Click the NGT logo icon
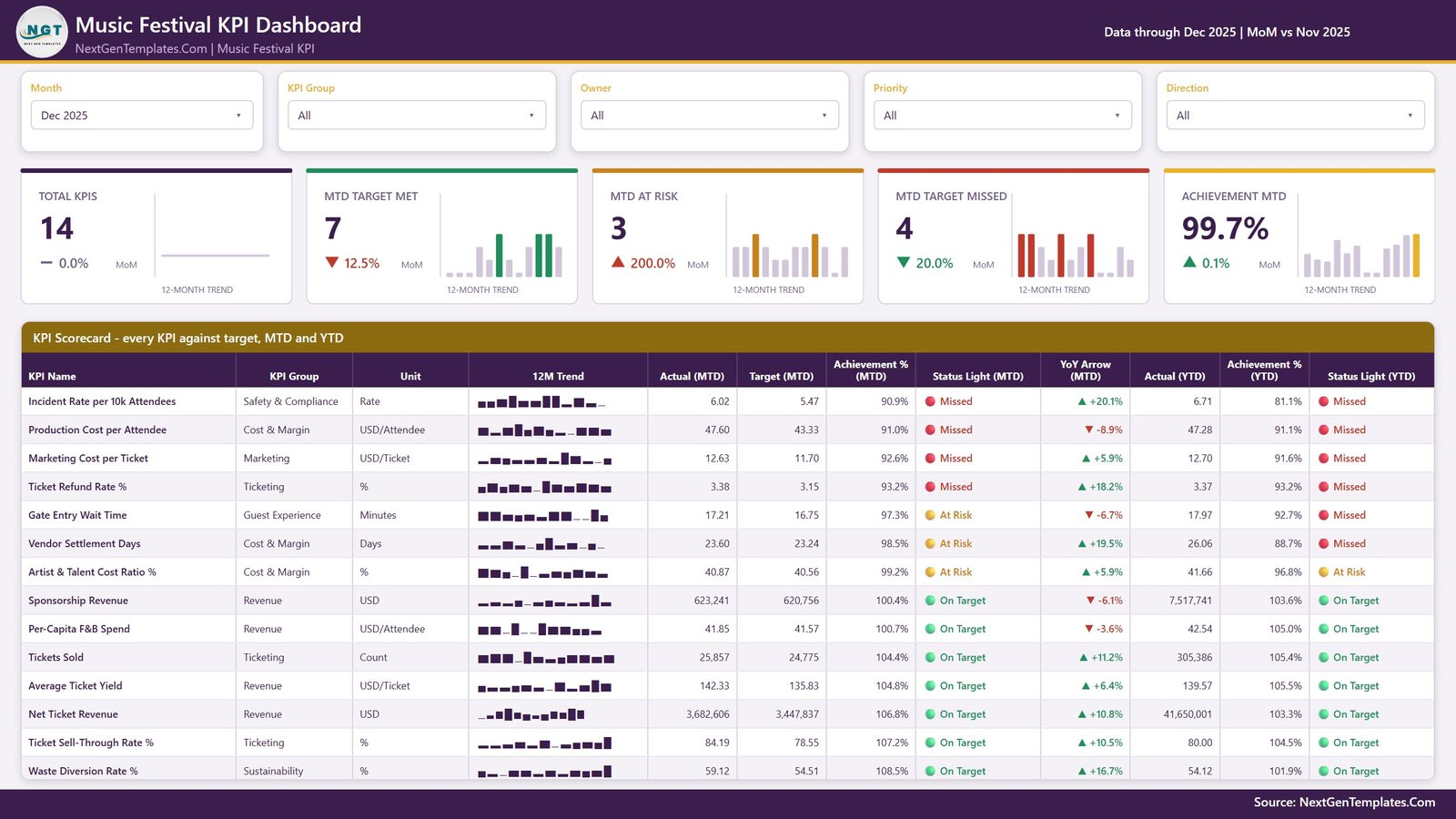 point(42,31)
